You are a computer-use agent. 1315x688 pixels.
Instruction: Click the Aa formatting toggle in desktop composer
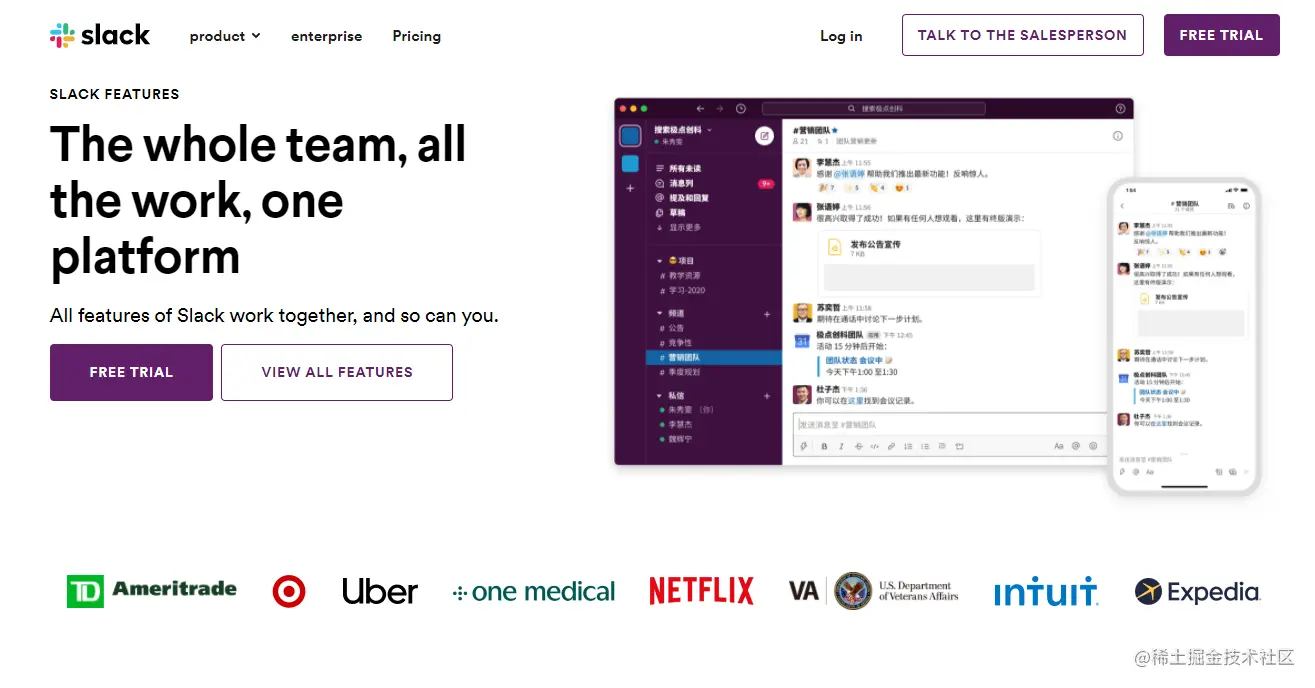click(x=1059, y=446)
